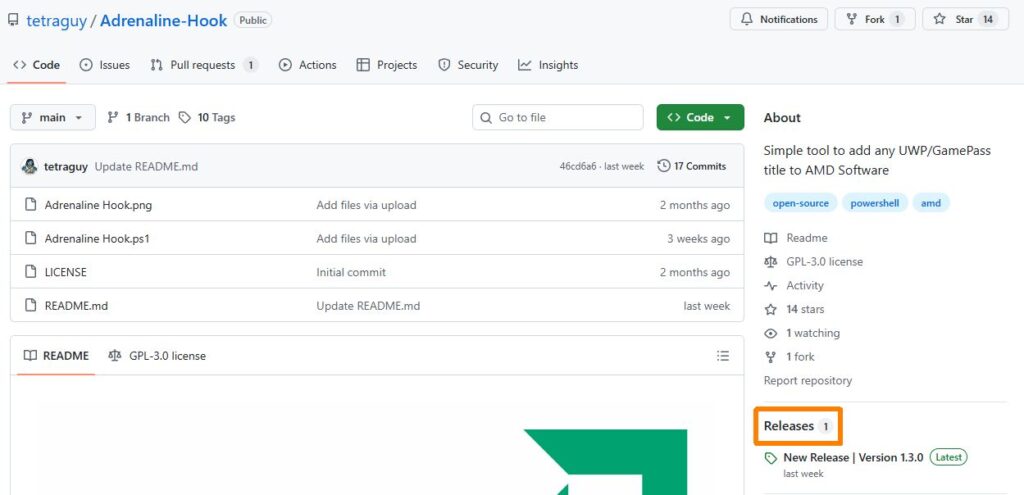
Task: View the 1 watching link
Action: tap(803, 333)
